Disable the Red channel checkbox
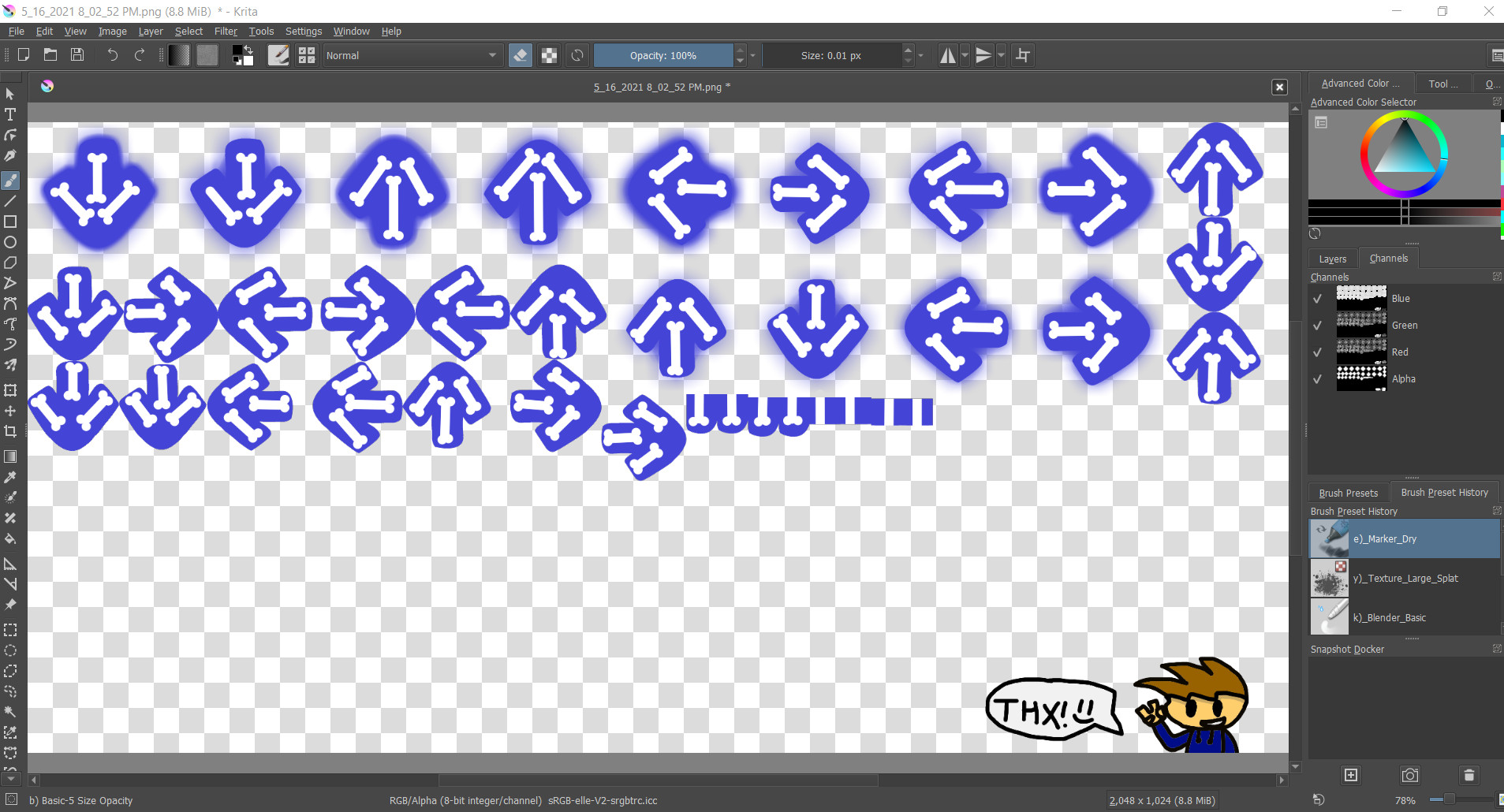Screen dimensions: 1504x812 click(1317, 352)
